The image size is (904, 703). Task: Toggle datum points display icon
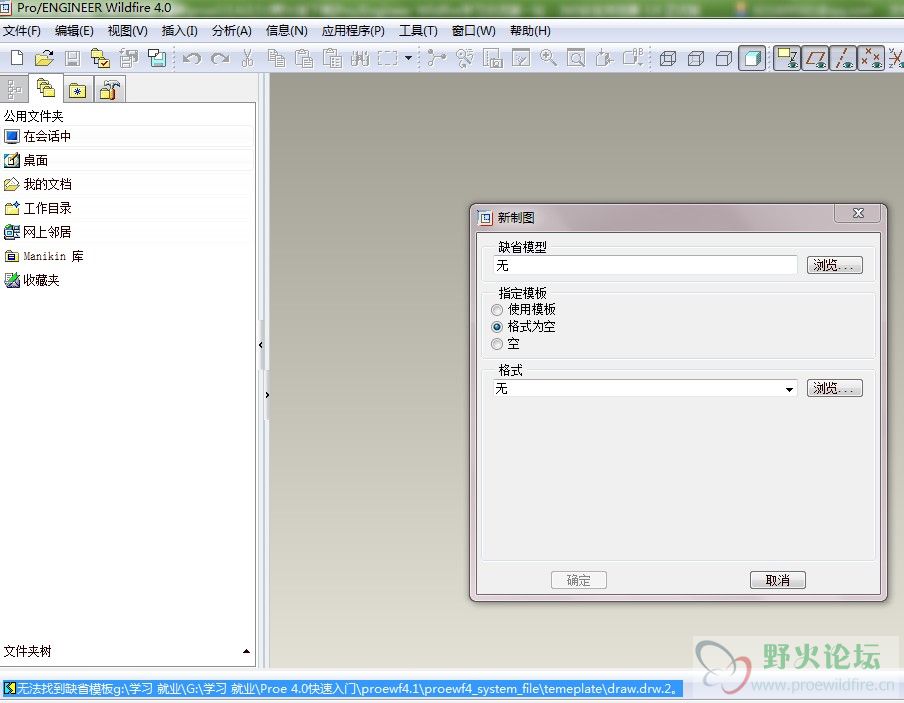pos(871,58)
